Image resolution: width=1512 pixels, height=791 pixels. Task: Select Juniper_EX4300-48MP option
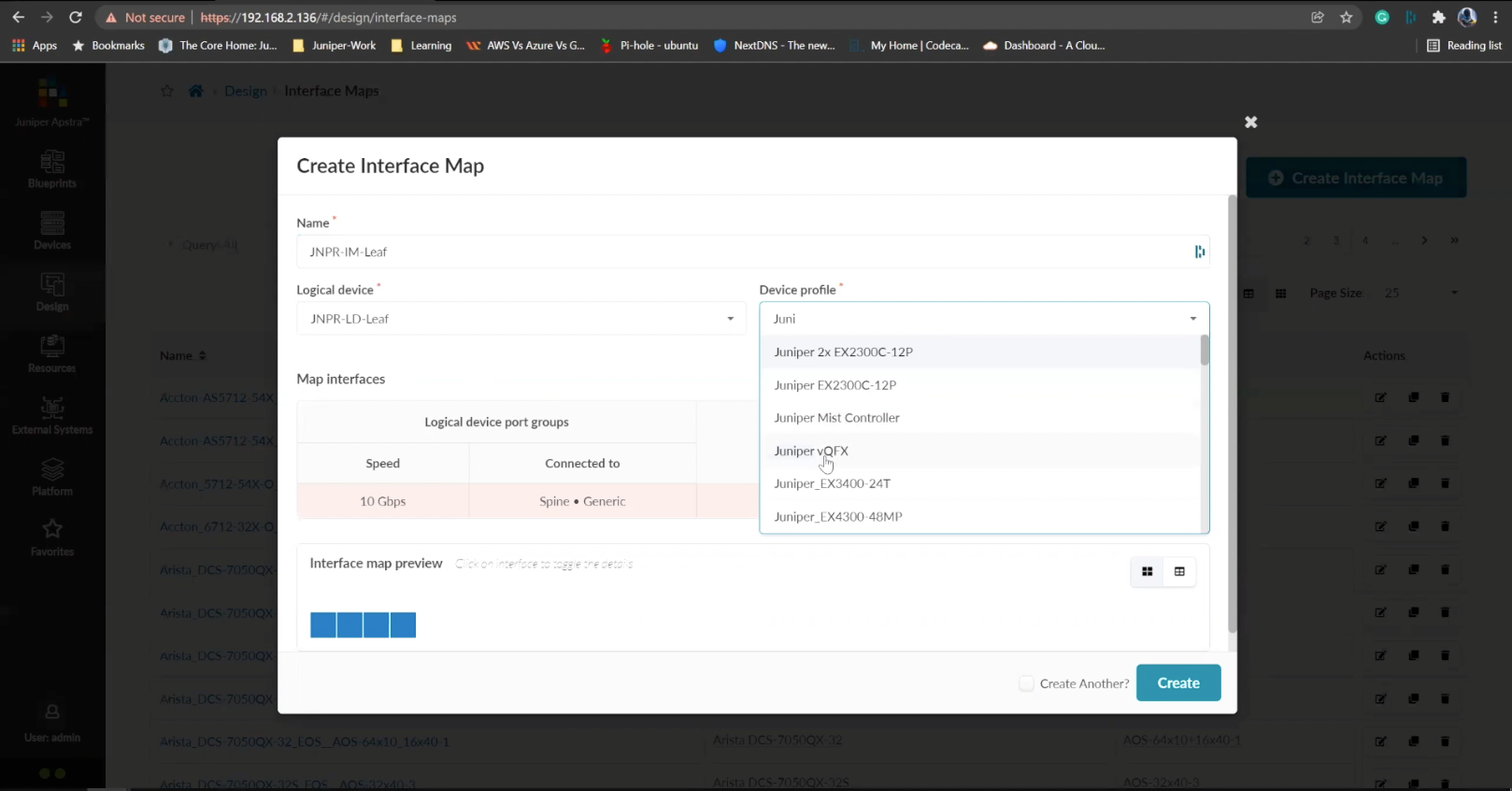tap(980, 516)
